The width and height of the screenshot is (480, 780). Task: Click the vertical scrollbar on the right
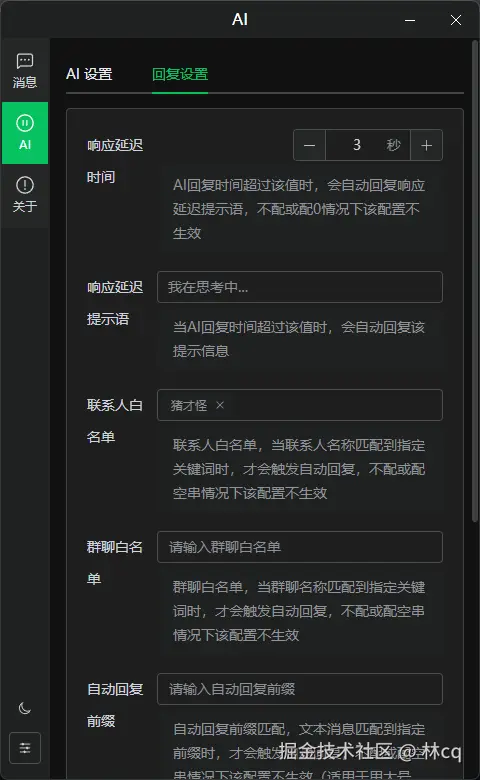pos(474,281)
